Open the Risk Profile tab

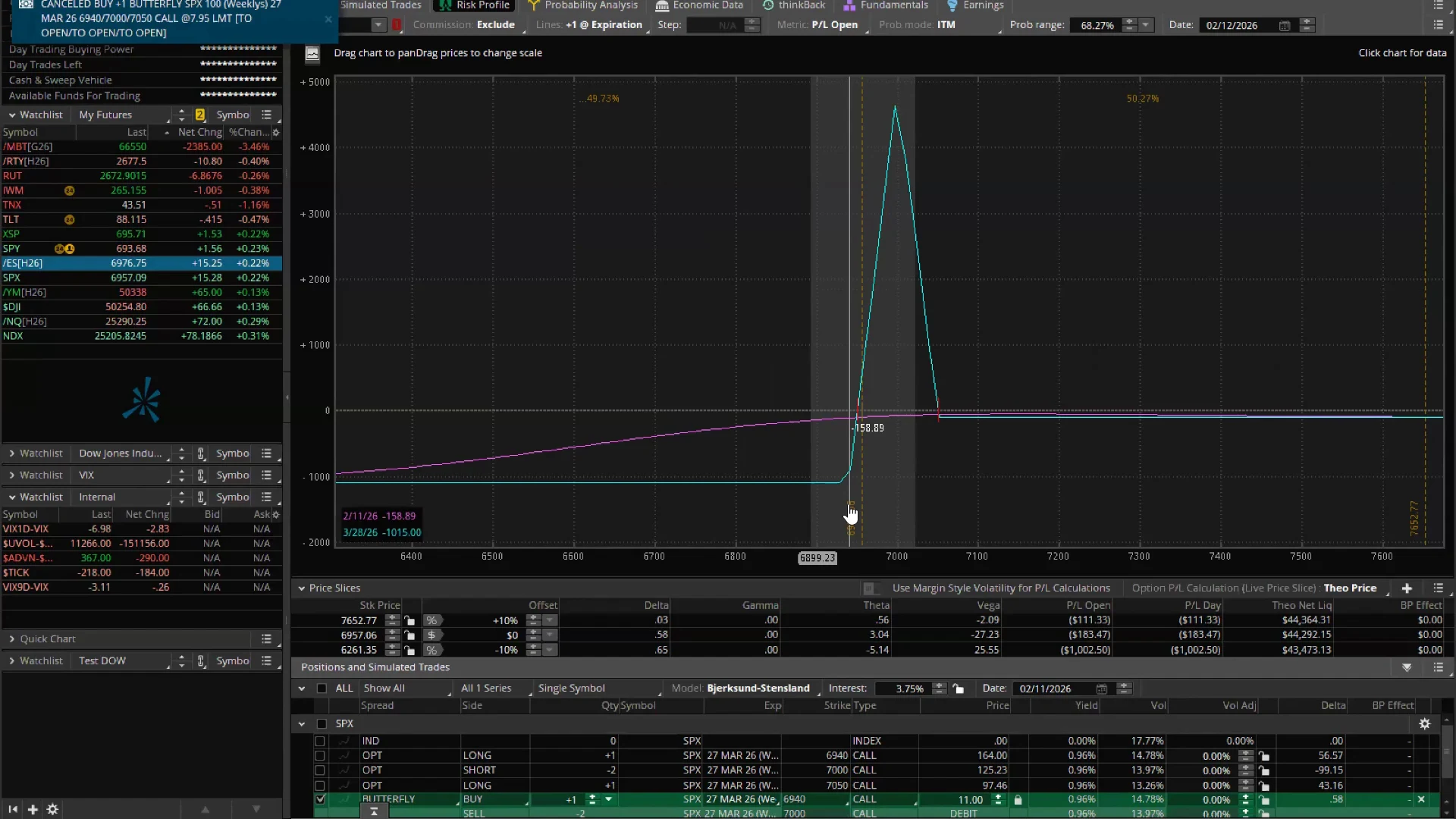coord(475,5)
